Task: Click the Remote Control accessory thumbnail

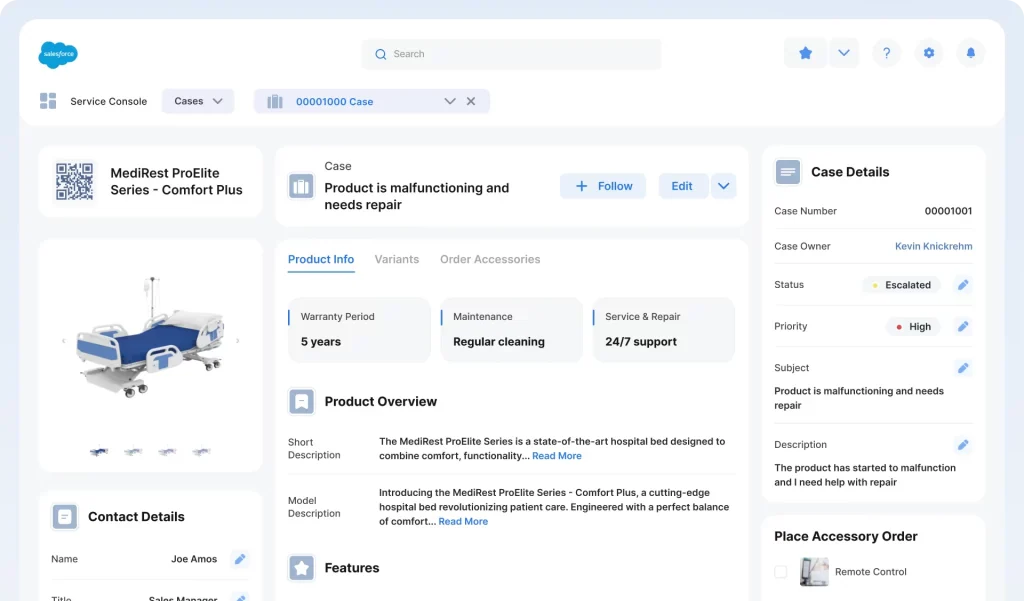Action: click(814, 572)
